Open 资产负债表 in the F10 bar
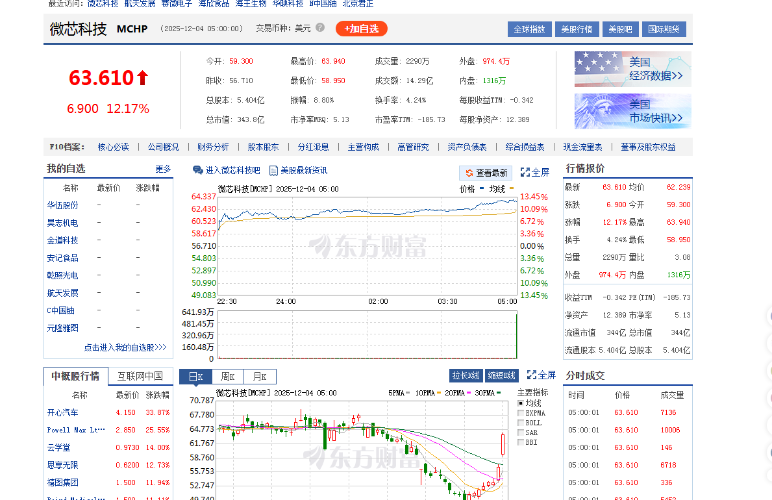 point(467,147)
